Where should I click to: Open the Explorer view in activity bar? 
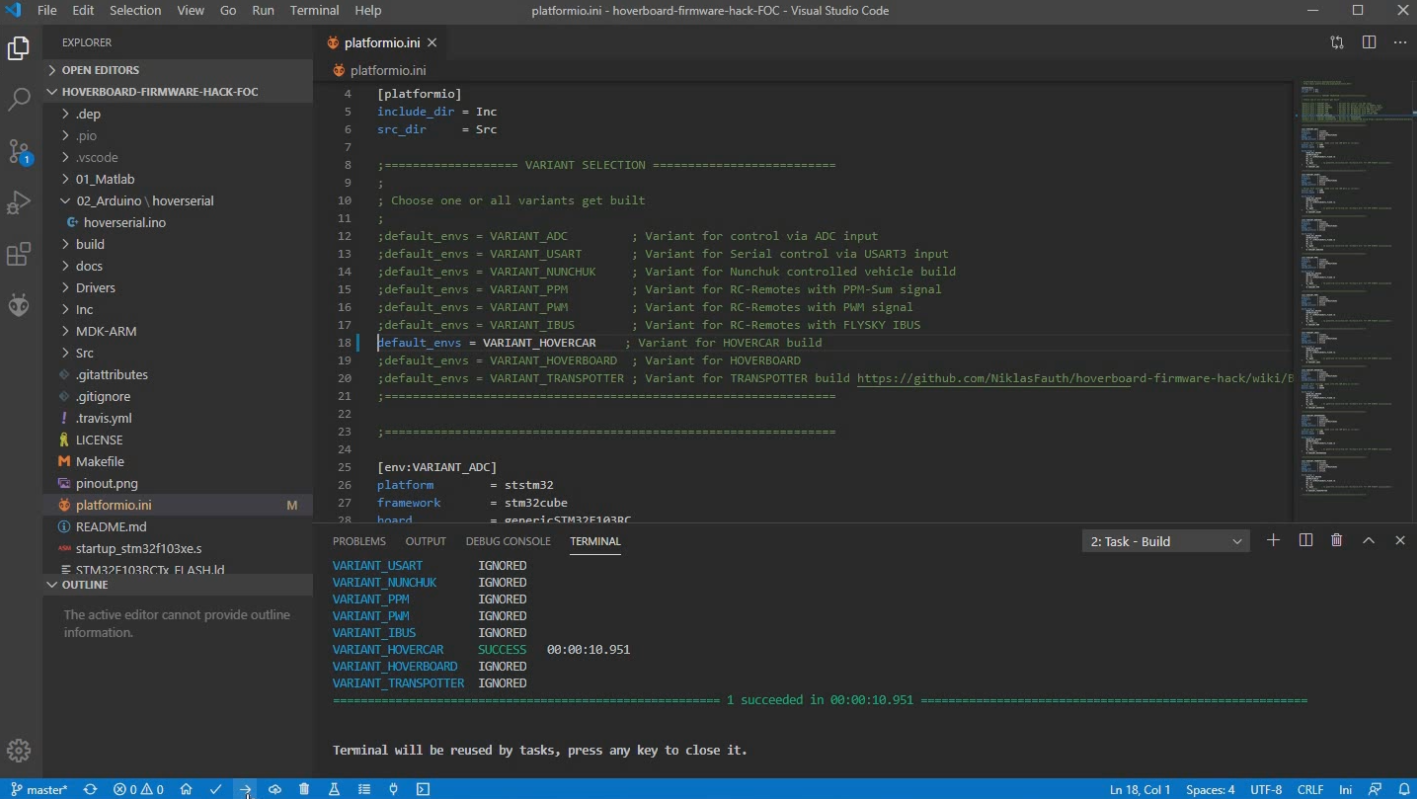[19, 48]
